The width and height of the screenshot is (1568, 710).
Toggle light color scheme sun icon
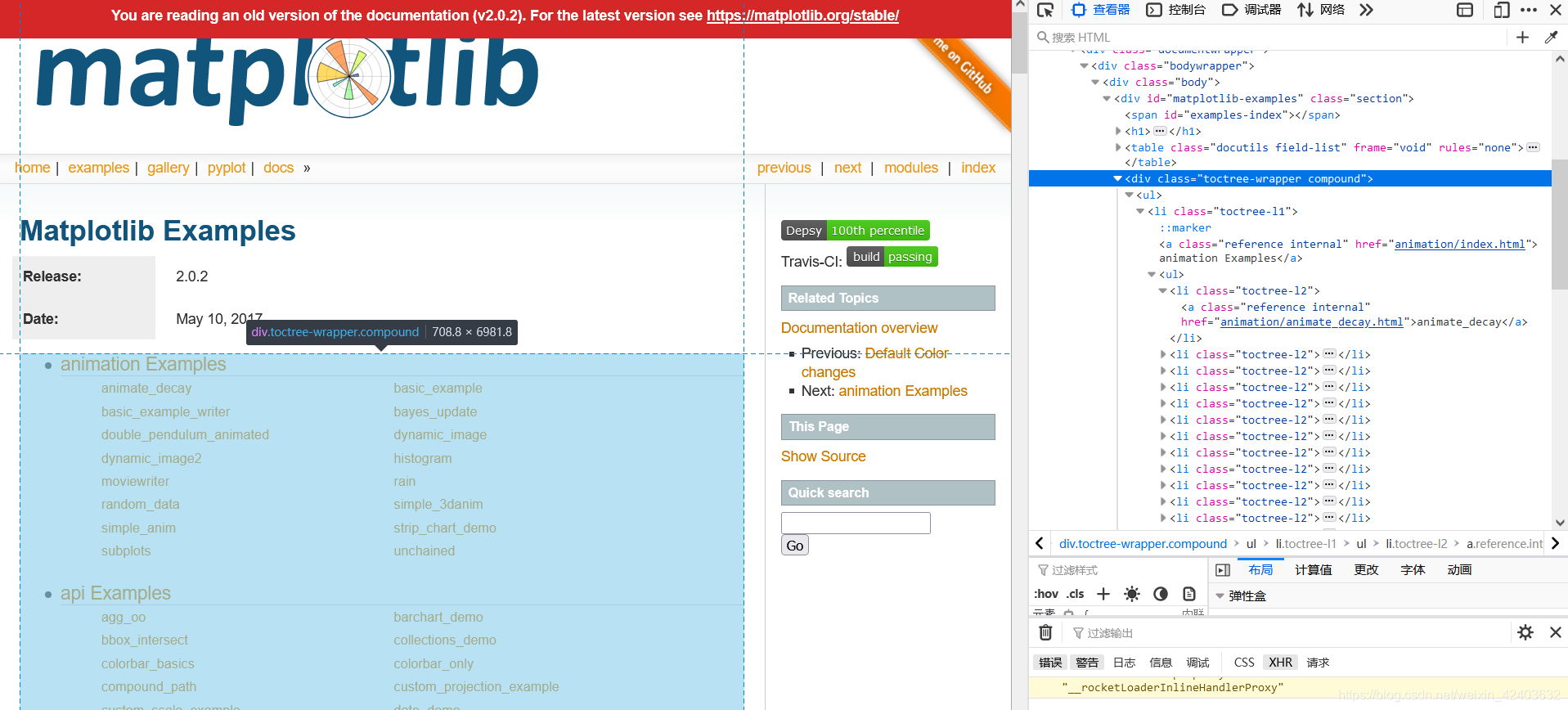pyautogui.click(x=1131, y=594)
